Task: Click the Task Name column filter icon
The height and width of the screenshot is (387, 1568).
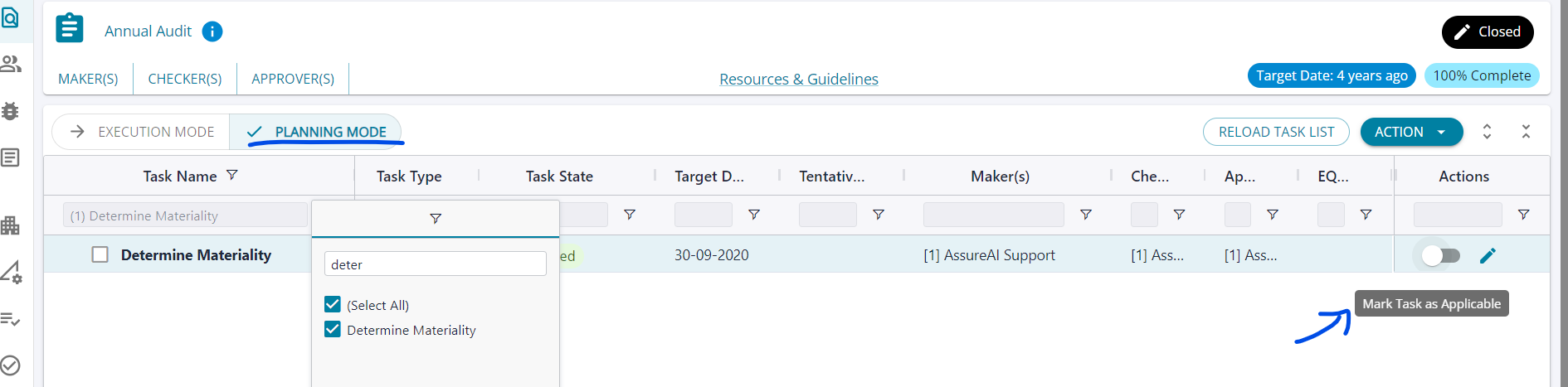Action: pos(232,175)
